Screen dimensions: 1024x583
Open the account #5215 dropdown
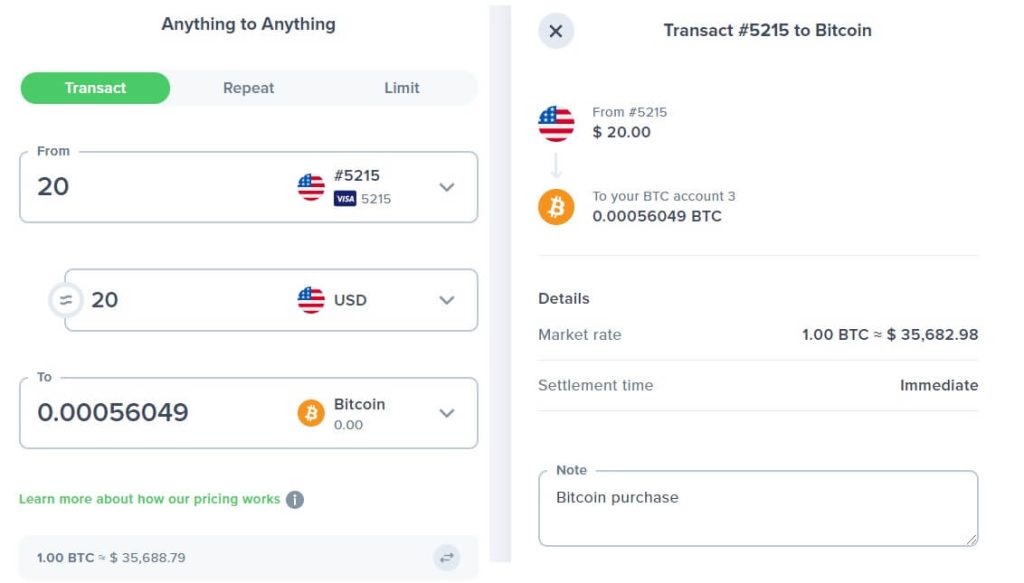449,187
